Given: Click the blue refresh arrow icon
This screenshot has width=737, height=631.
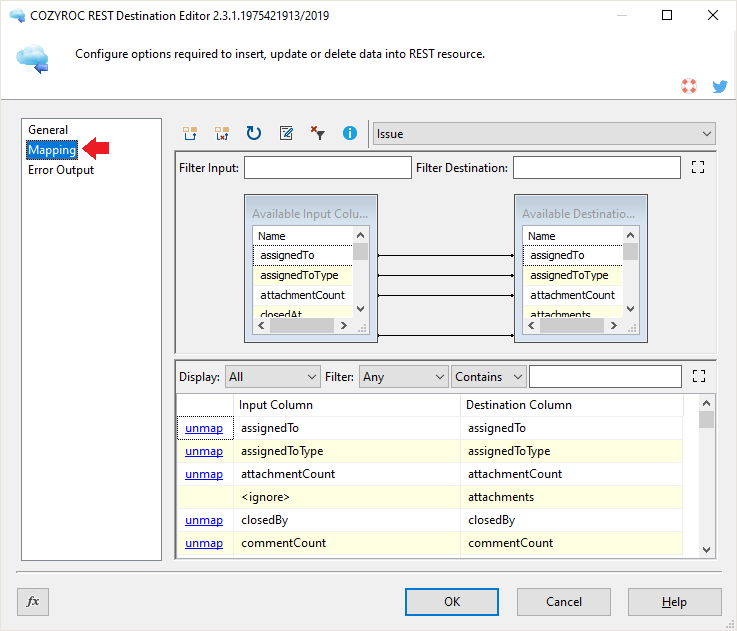Looking at the screenshot, I should [x=254, y=133].
